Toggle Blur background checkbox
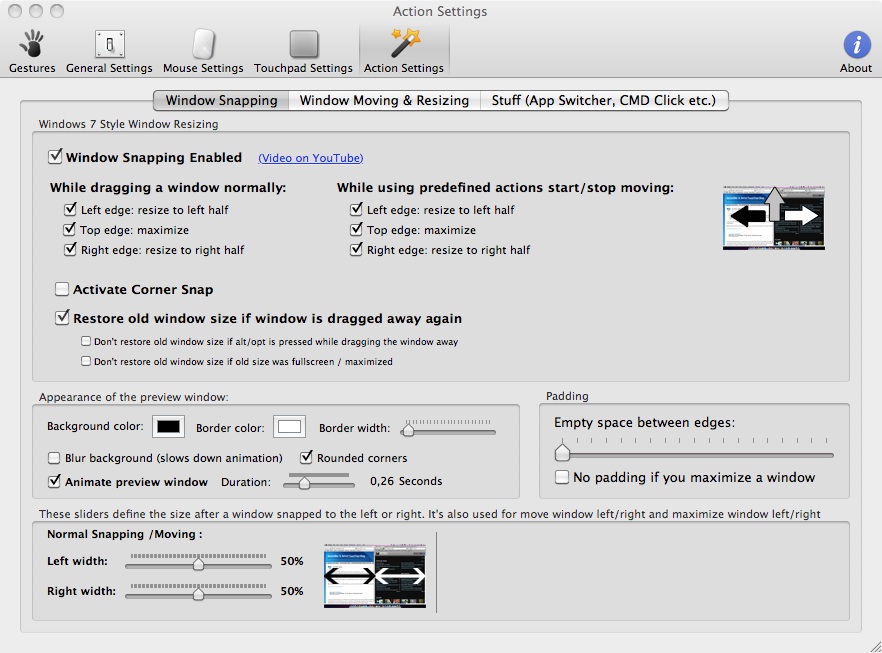 pyautogui.click(x=55, y=458)
